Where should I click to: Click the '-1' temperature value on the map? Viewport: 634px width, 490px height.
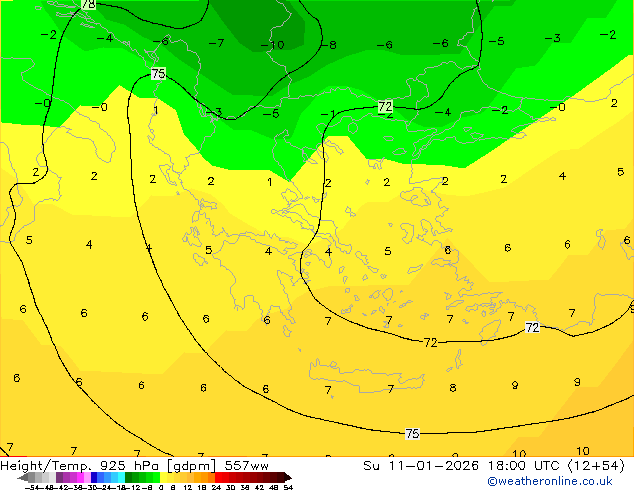coord(328,114)
